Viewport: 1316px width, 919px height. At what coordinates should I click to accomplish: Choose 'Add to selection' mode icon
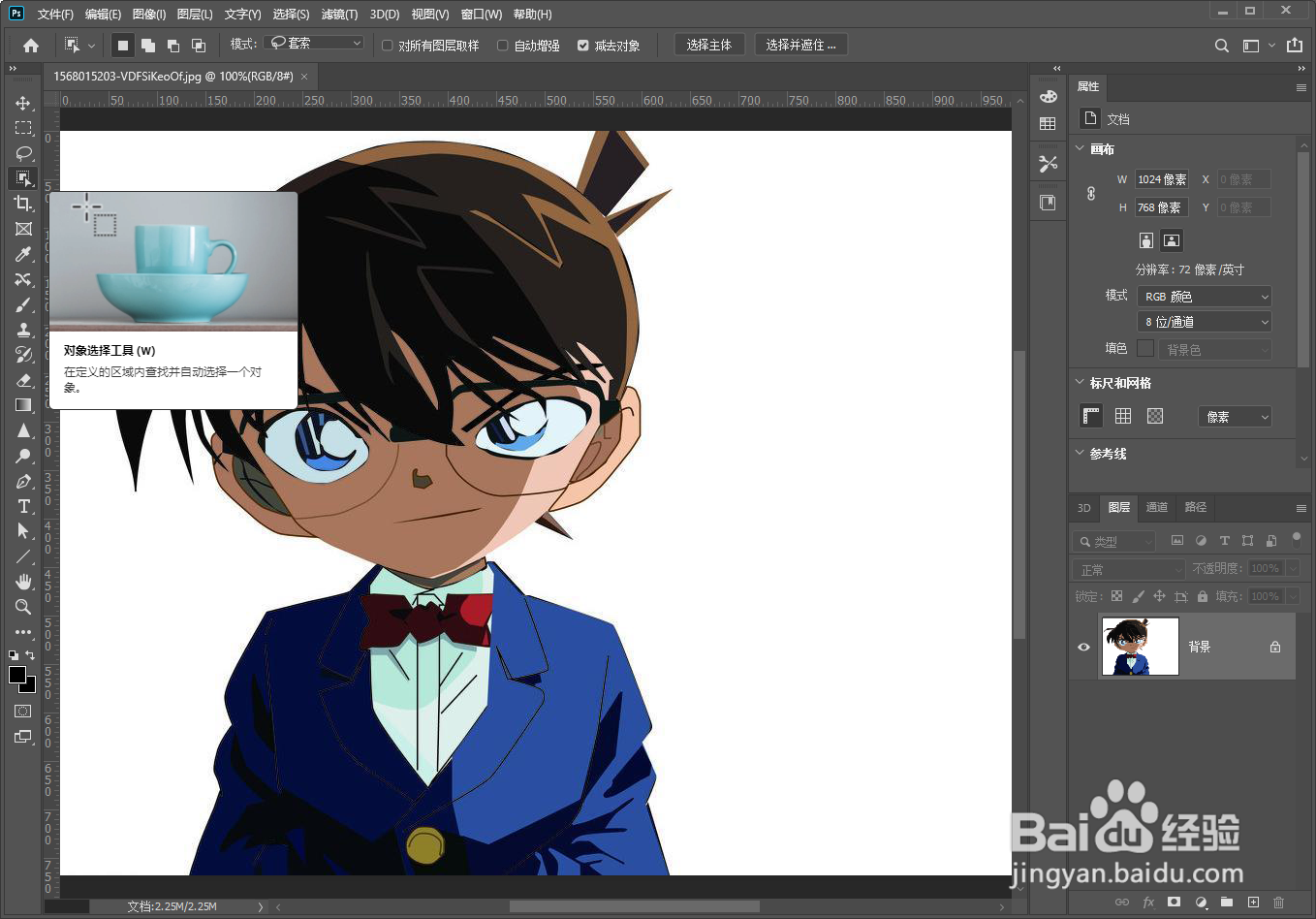click(148, 45)
